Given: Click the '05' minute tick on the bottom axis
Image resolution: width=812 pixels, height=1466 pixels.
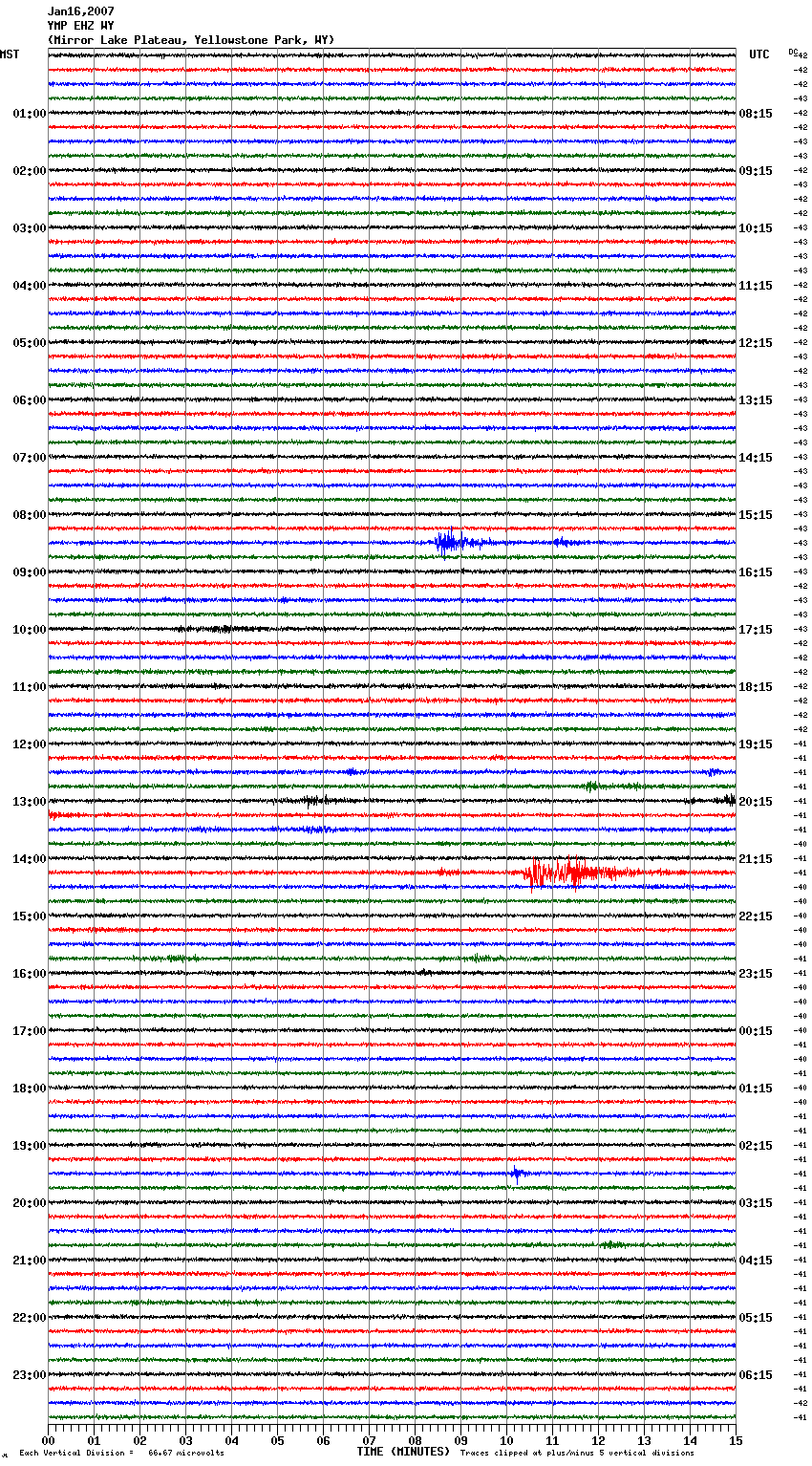Looking at the screenshot, I should [277, 1441].
